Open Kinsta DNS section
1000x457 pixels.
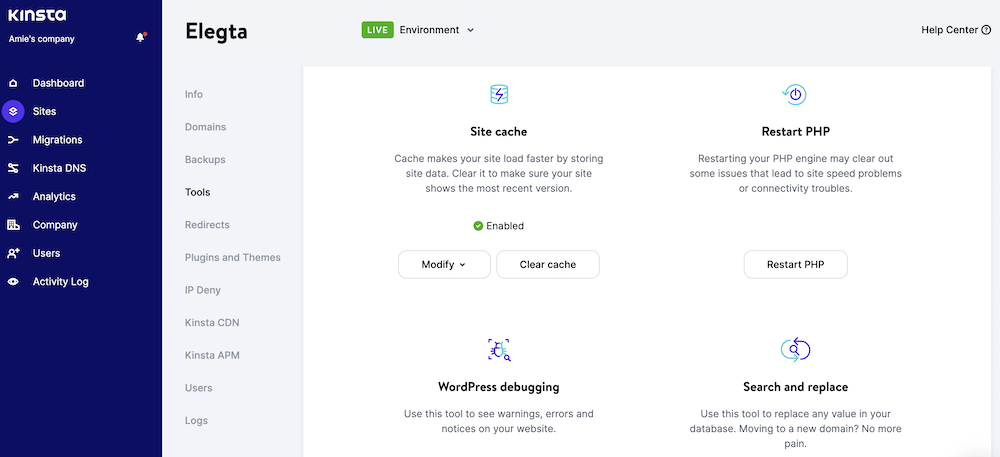click(x=59, y=168)
